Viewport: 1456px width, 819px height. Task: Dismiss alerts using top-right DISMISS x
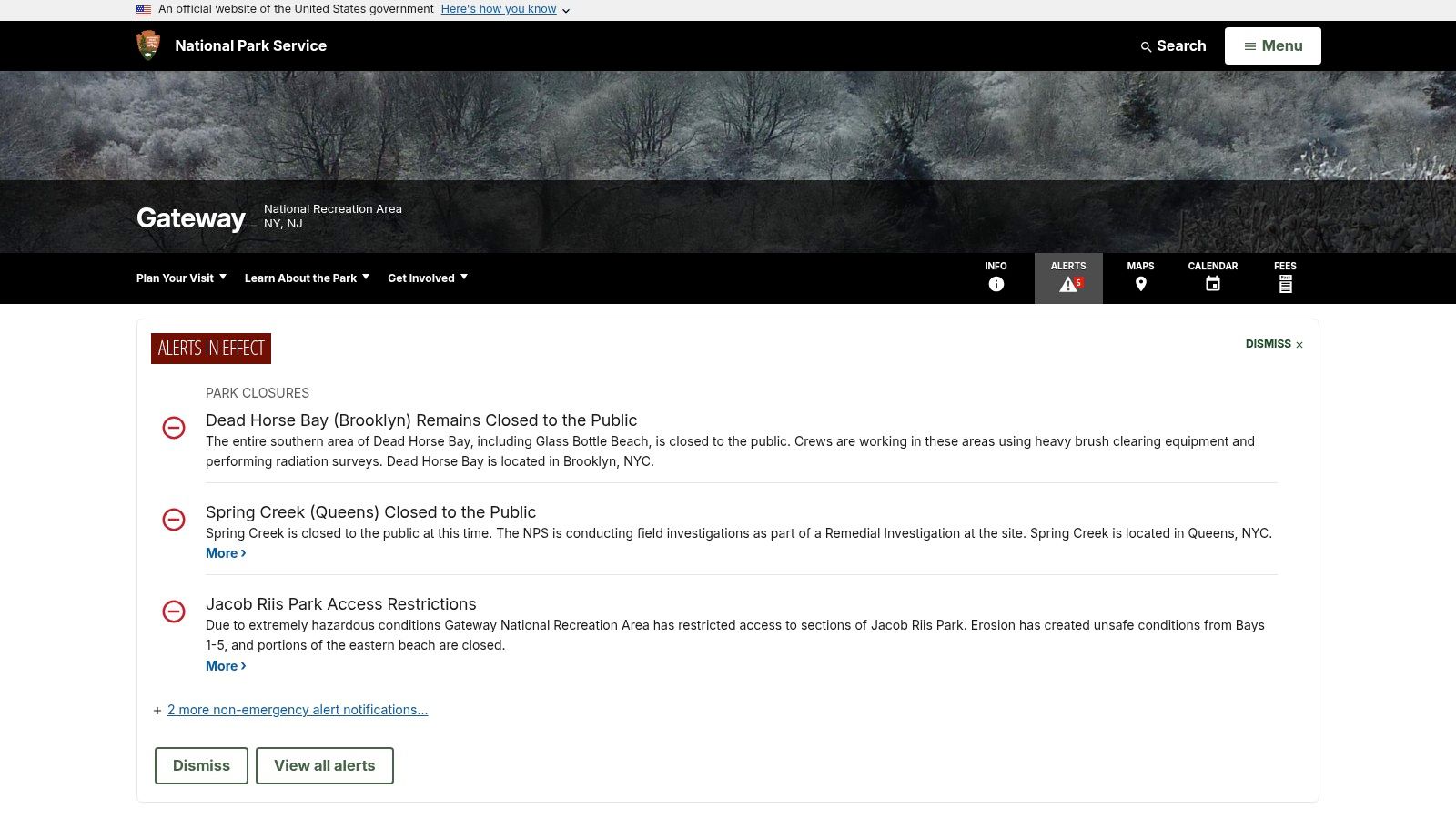coord(1274,344)
